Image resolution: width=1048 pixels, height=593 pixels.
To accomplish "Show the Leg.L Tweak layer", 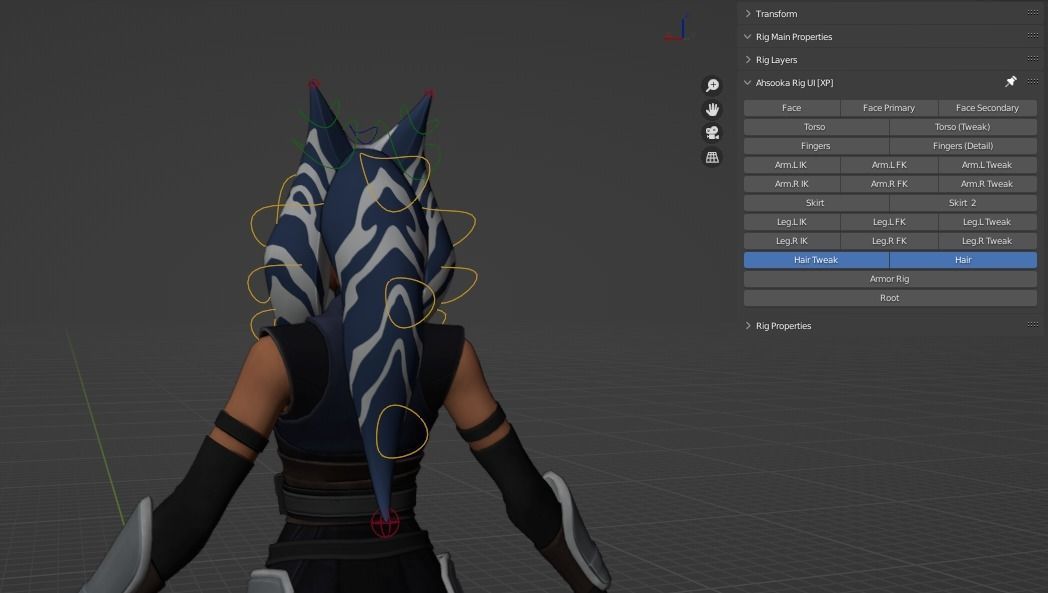I will point(987,222).
